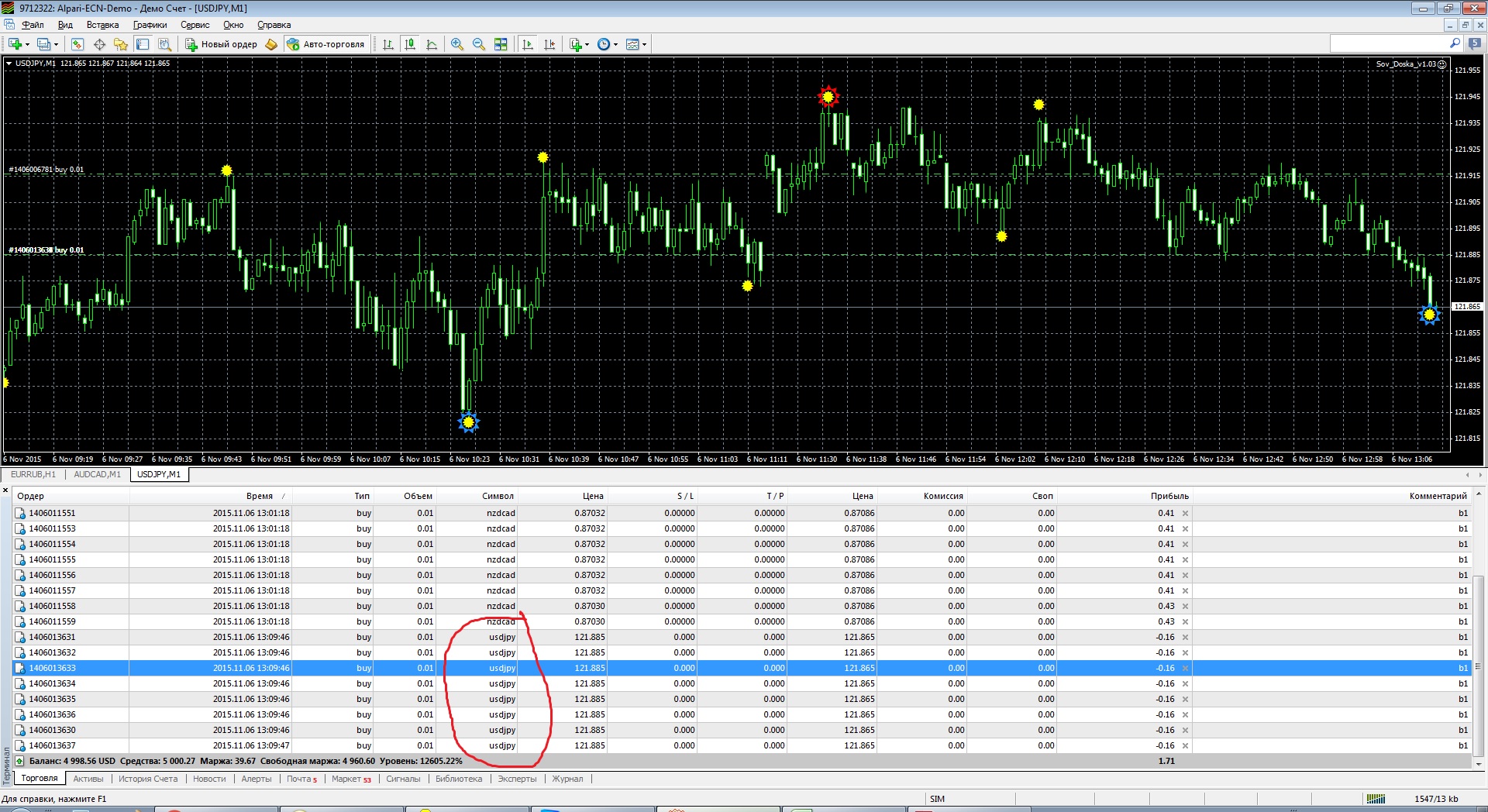Open the Вставка menu
This screenshot has height=812, width=1488.
point(102,25)
